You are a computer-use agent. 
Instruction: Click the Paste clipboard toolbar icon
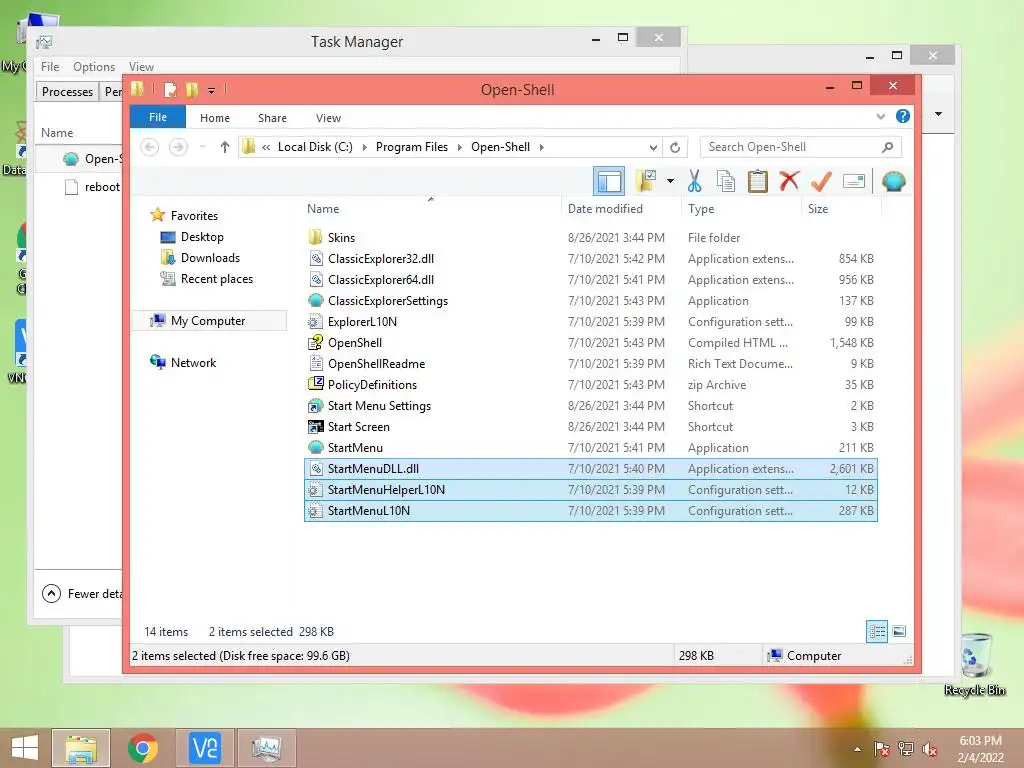click(x=758, y=182)
